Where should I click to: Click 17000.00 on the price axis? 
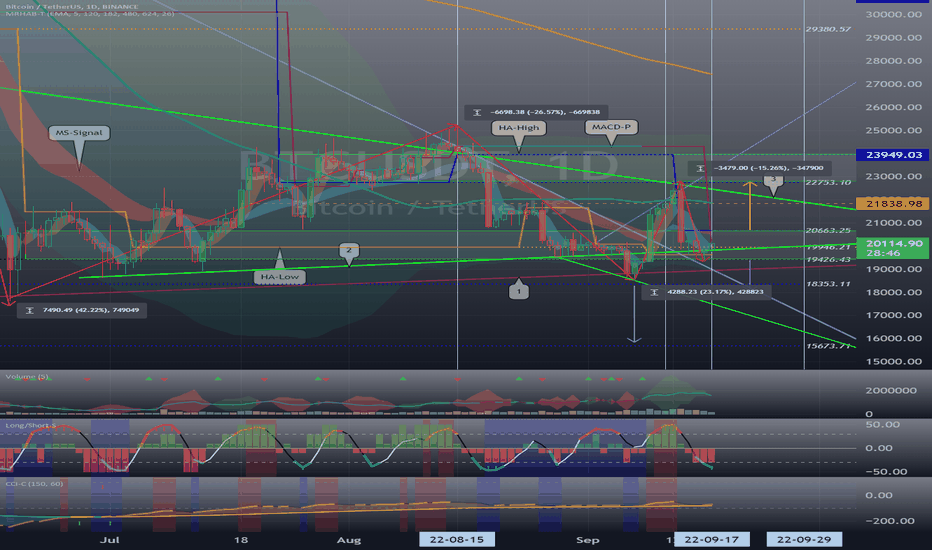click(x=893, y=315)
